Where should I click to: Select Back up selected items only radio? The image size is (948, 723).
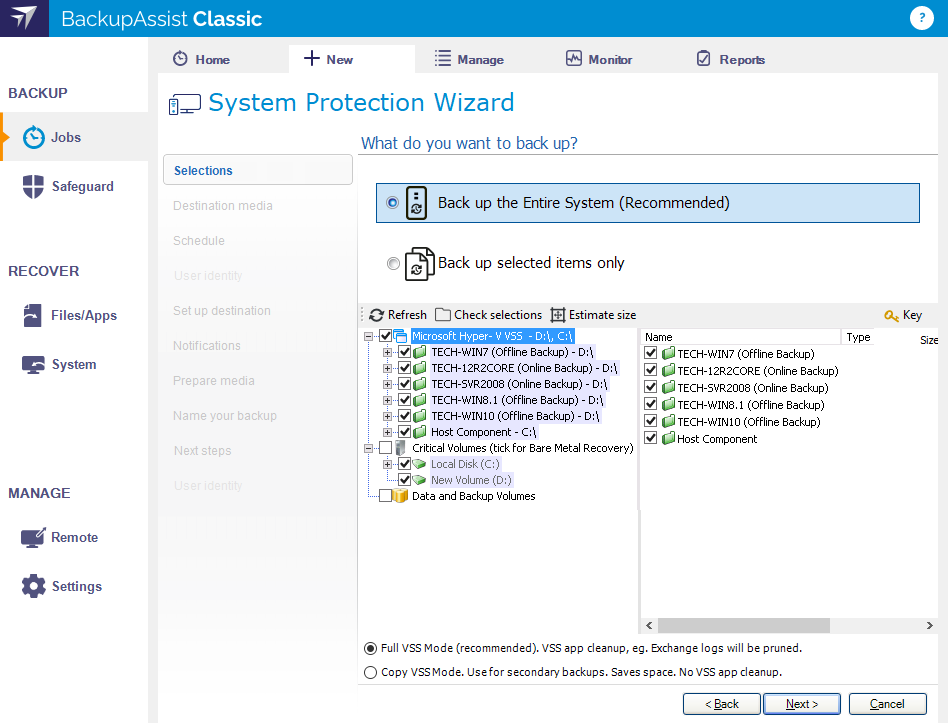pos(393,264)
